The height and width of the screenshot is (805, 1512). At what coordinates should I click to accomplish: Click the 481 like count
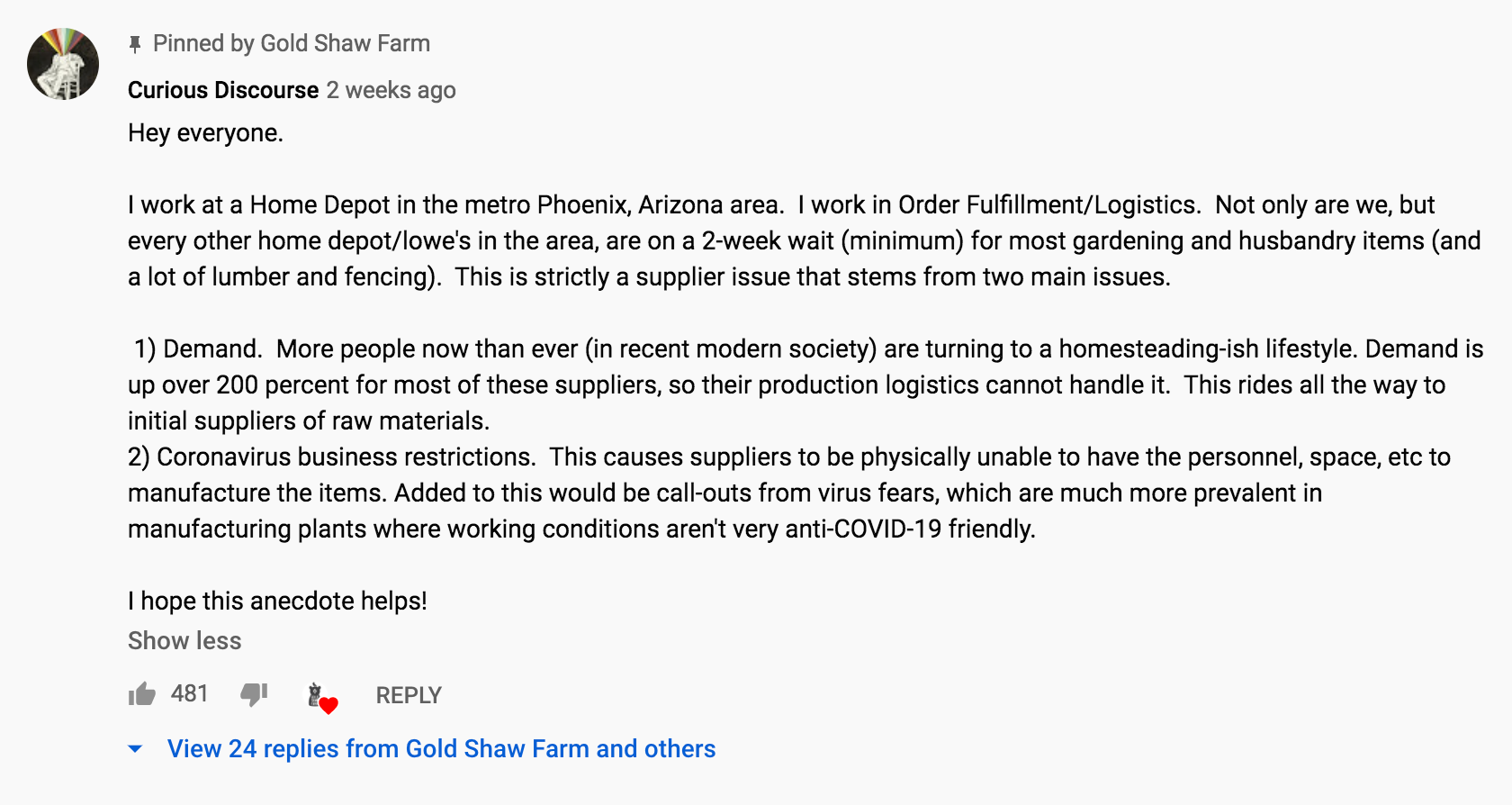(x=189, y=693)
